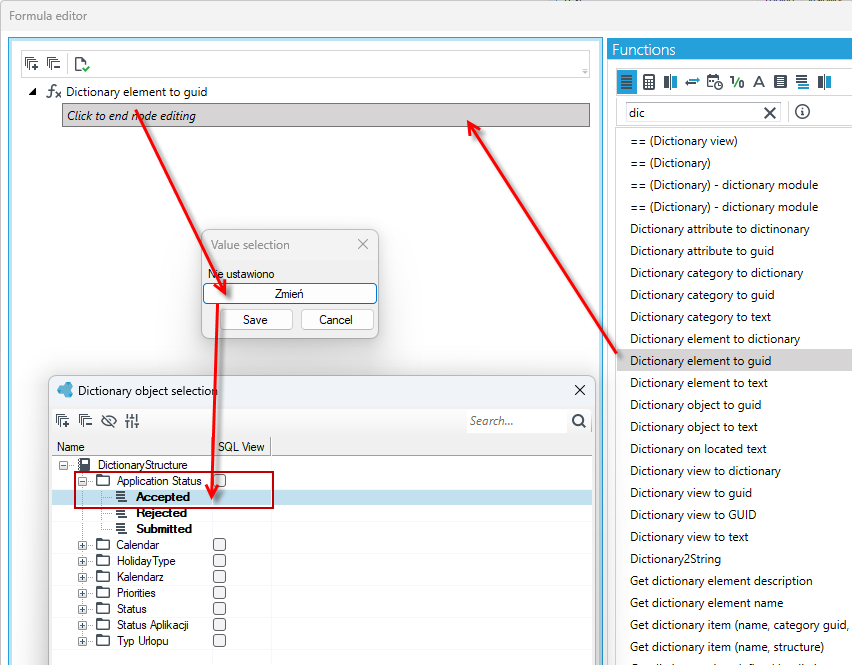Clear the 'dic' function filter with the X
Image resolution: width=852 pixels, height=665 pixels.
coord(769,113)
